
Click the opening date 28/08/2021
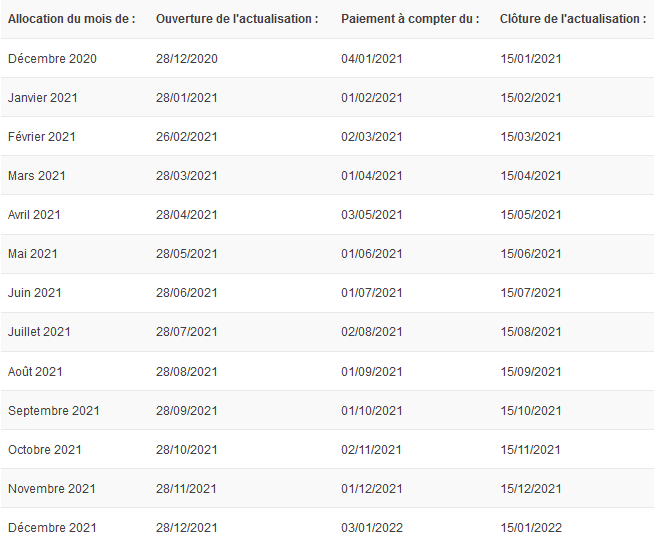(186, 372)
